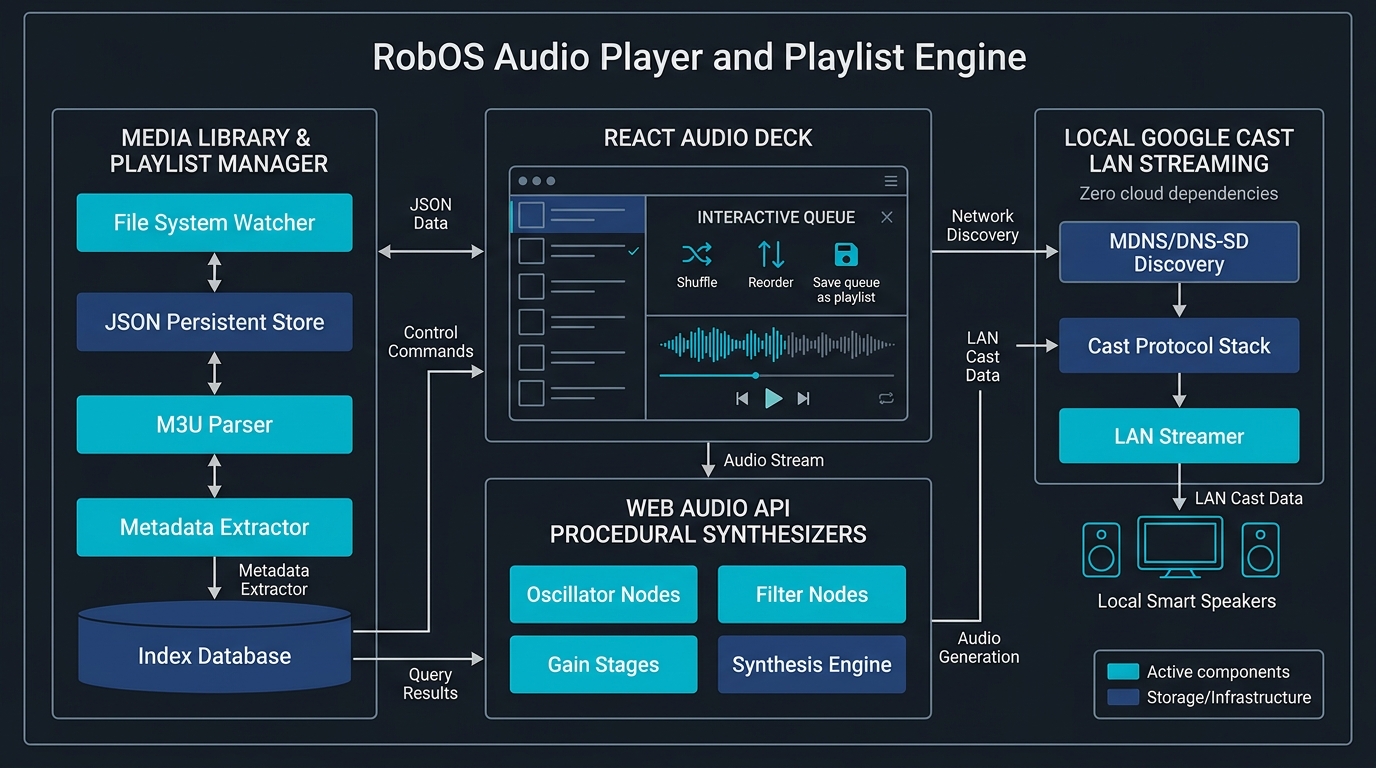
Task: Select the Oscillator Nodes block
Action: (603, 594)
